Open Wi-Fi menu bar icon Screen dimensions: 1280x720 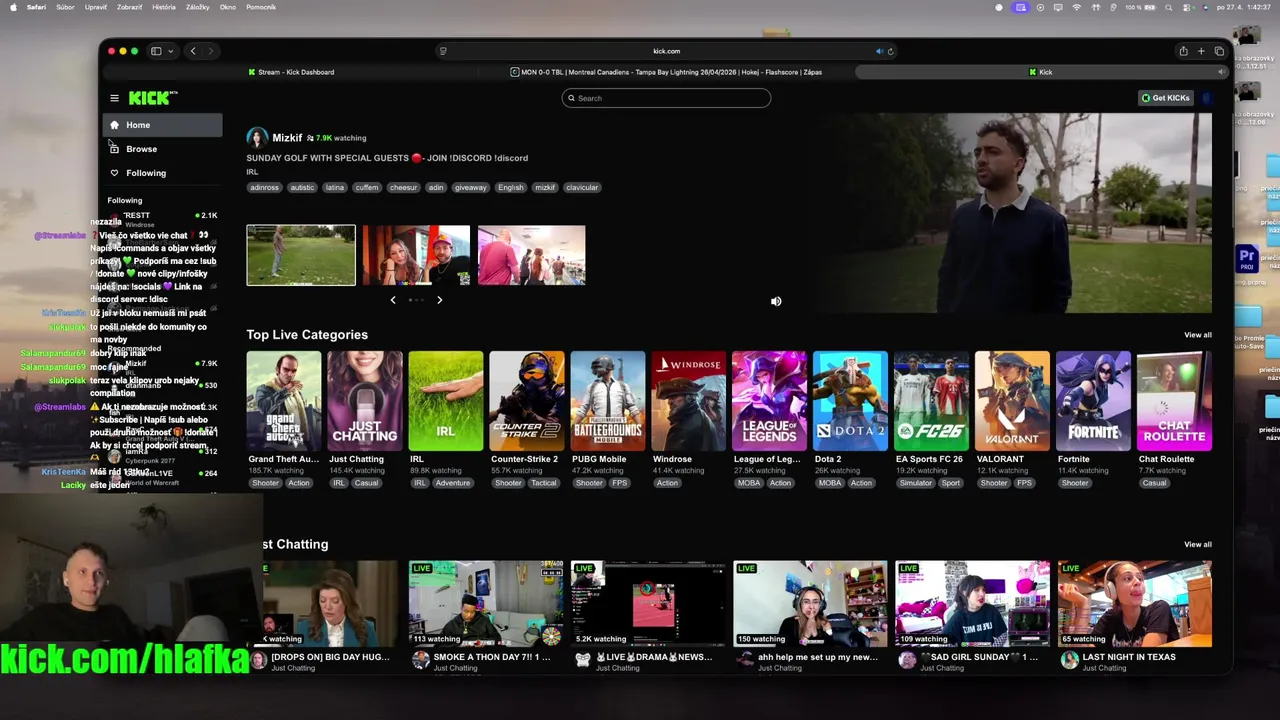pos(1077,7)
